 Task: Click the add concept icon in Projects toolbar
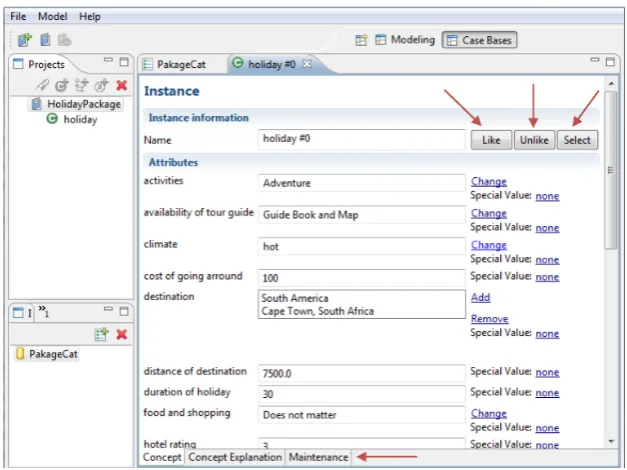tap(62, 85)
